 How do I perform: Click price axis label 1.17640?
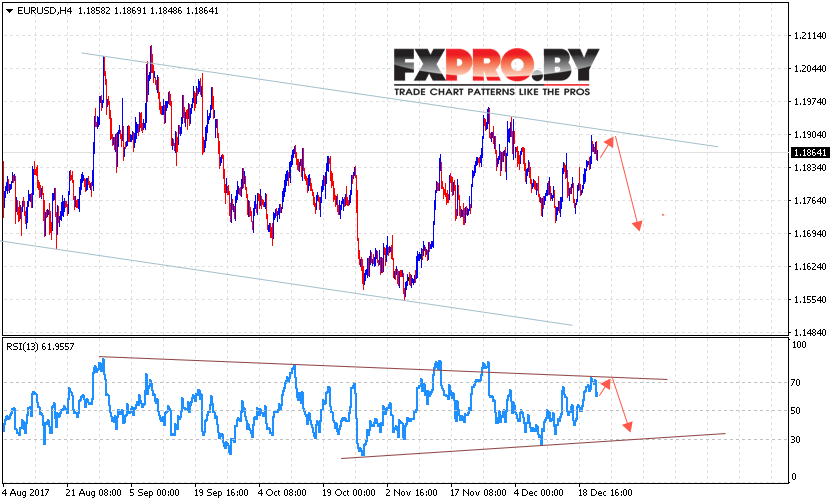(810, 200)
